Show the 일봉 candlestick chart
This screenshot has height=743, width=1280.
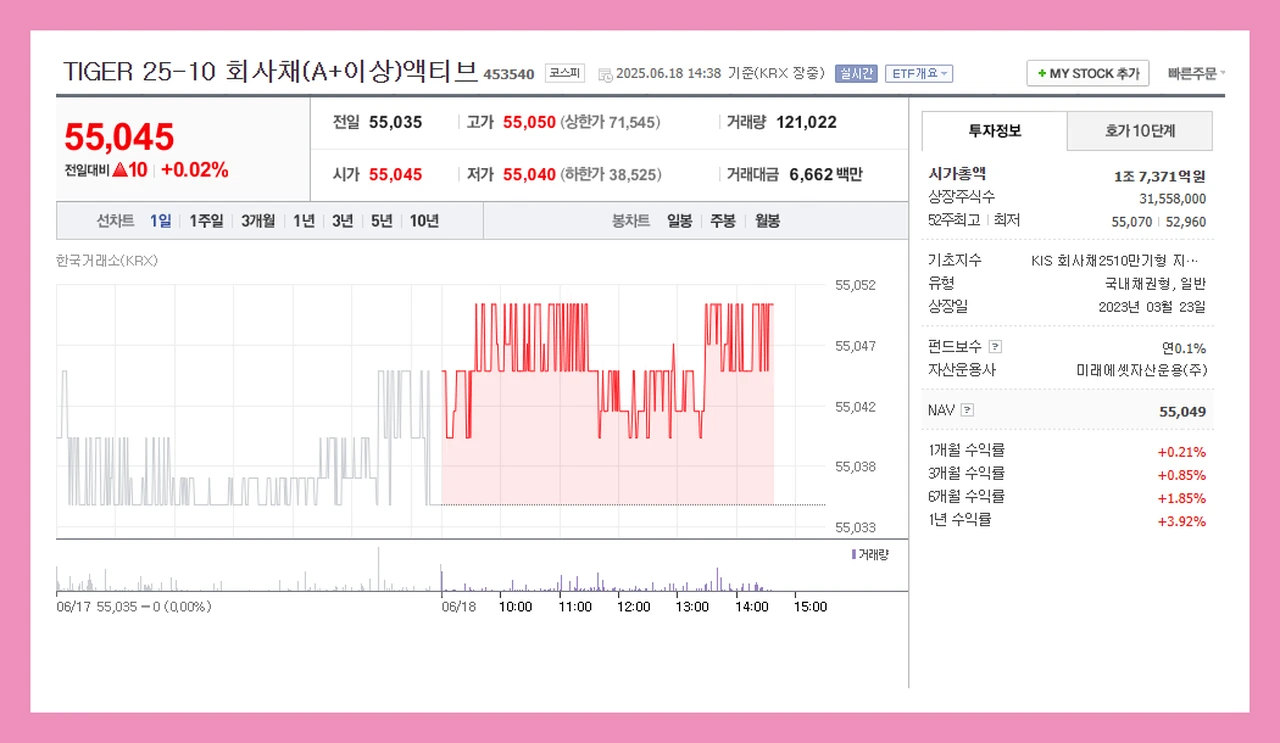tap(680, 221)
